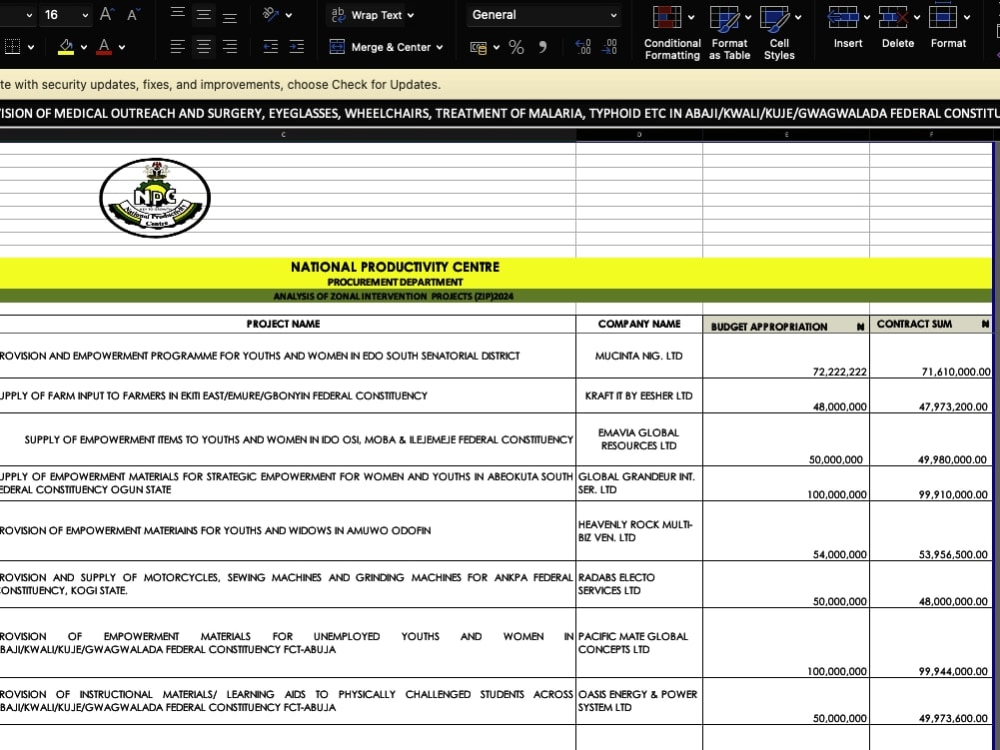Screen dimensions: 1000x750
Task: Click the Decrease Decimal icon
Action: point(610,47)
